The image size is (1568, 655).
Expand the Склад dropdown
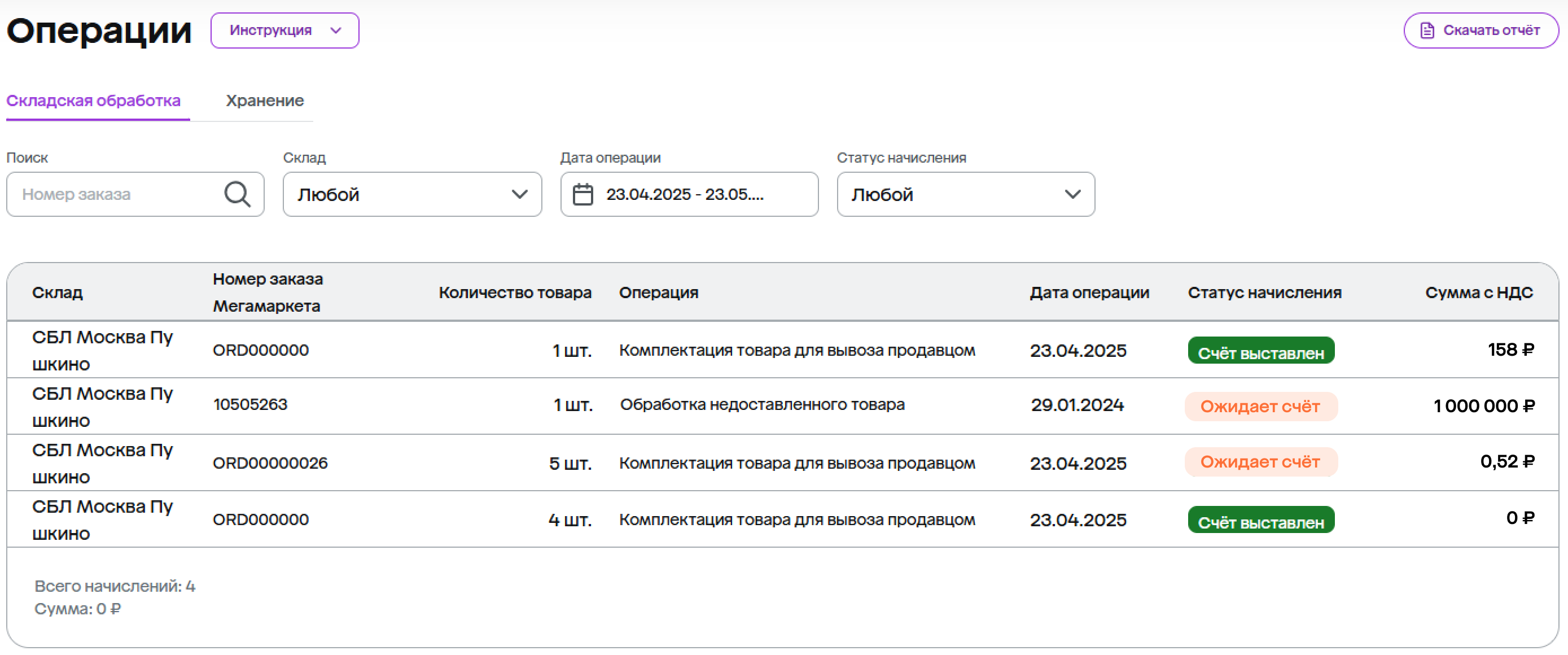tap(412, 194)
